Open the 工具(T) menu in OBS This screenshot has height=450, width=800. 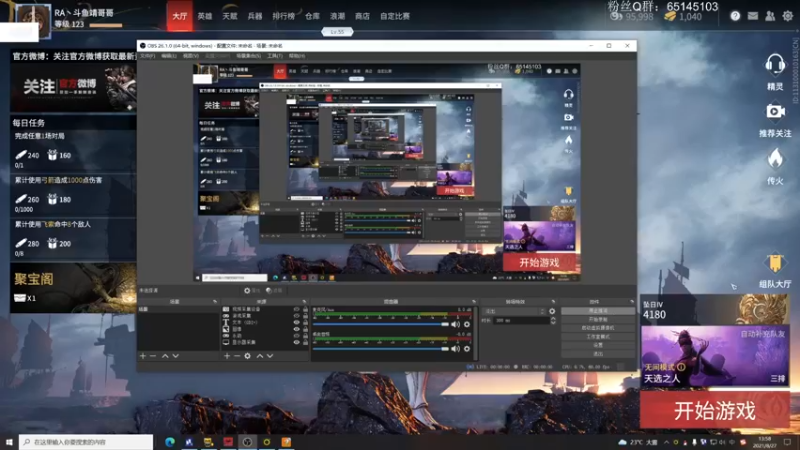tap(274, 56)
